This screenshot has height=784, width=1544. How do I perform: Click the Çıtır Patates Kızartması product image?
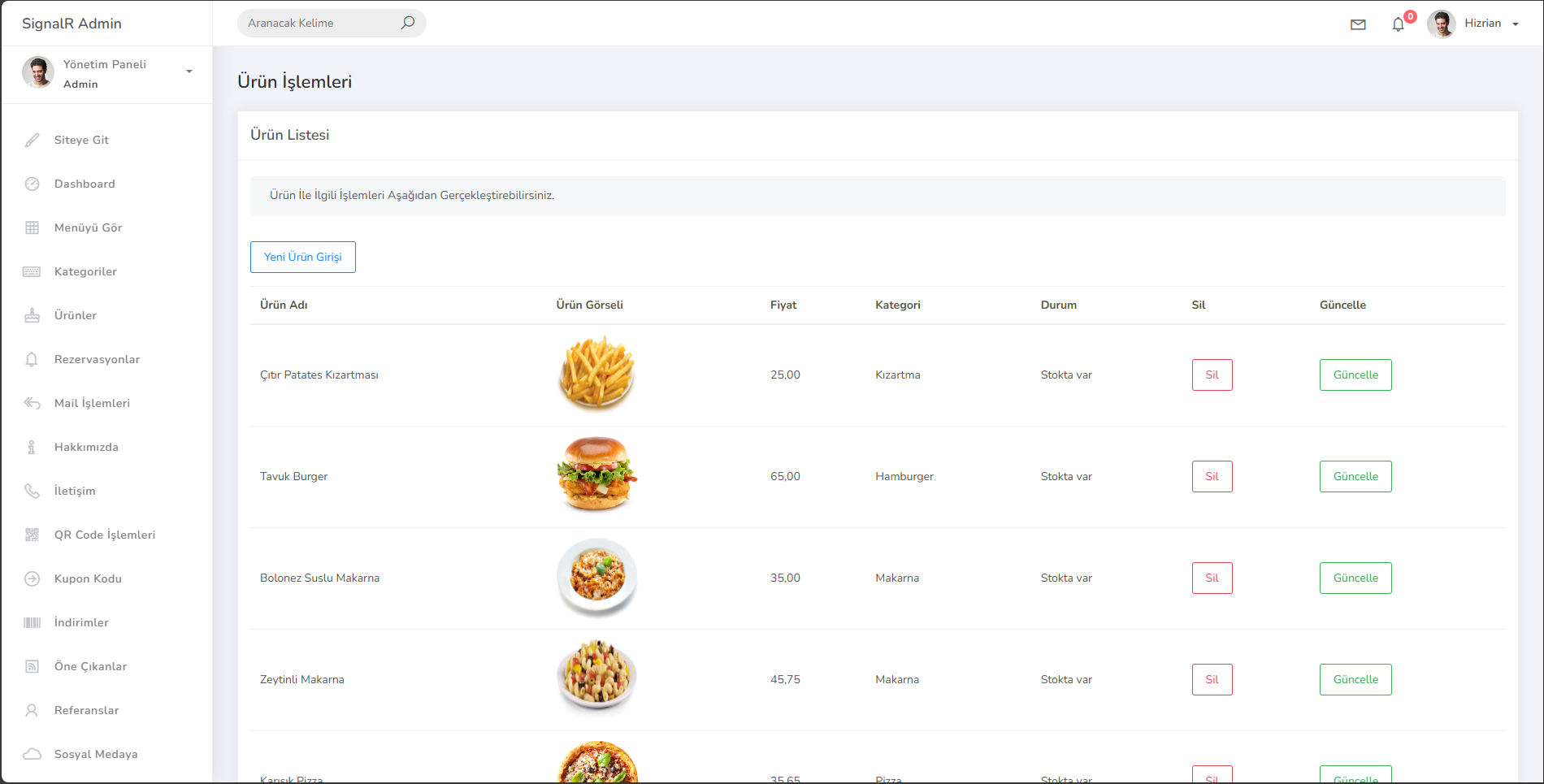click(x=596, y=375)
